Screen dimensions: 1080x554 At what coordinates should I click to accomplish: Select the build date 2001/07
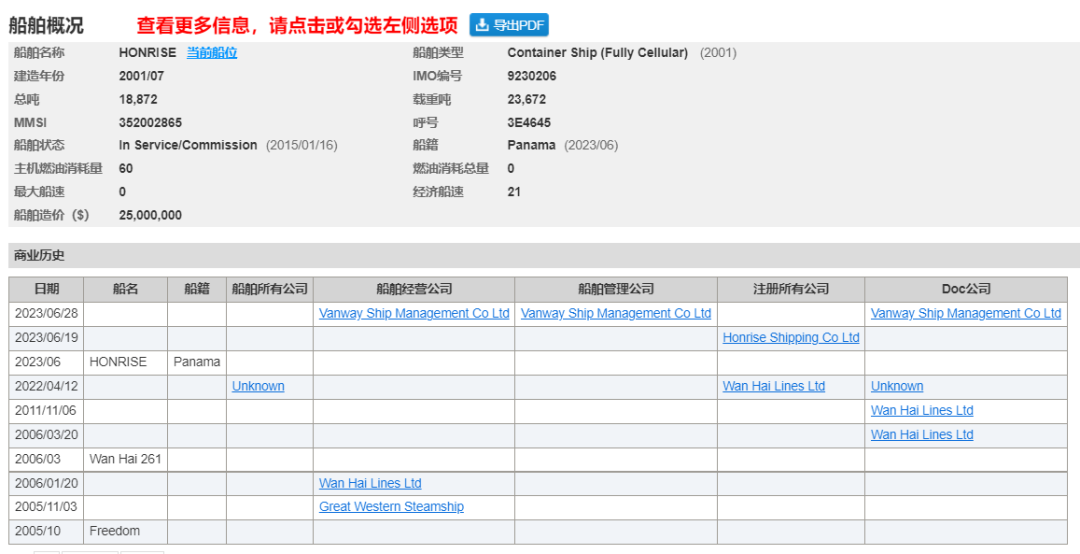pos(141,76)
